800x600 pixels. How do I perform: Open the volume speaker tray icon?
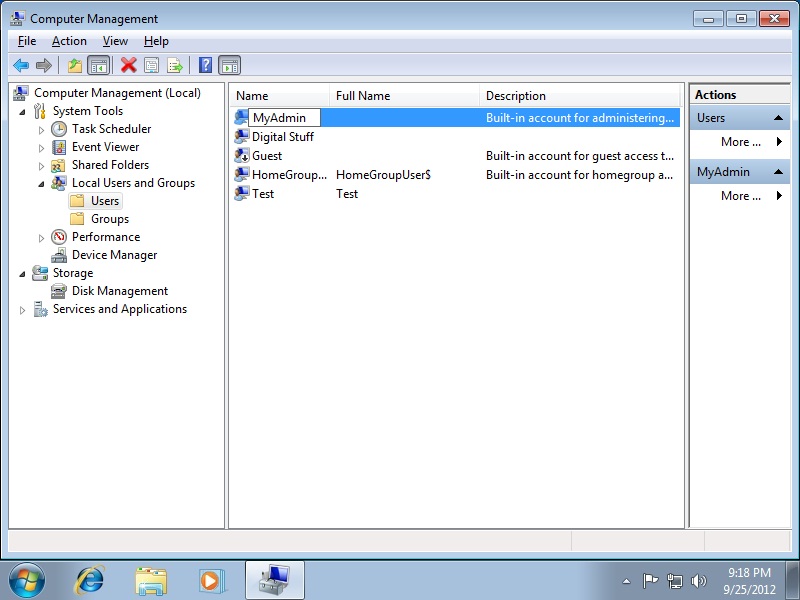click(x=698, y=581)
